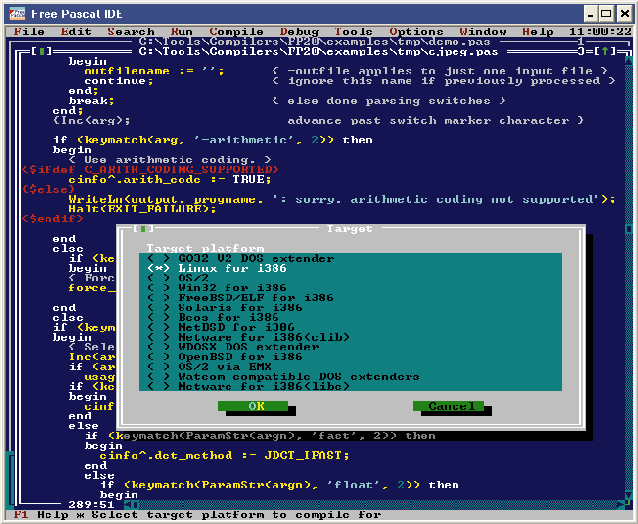Click the zoom arrow of the cjpeg.pas window
This screenshot has height=524, width=638.
tap(606, 49)
